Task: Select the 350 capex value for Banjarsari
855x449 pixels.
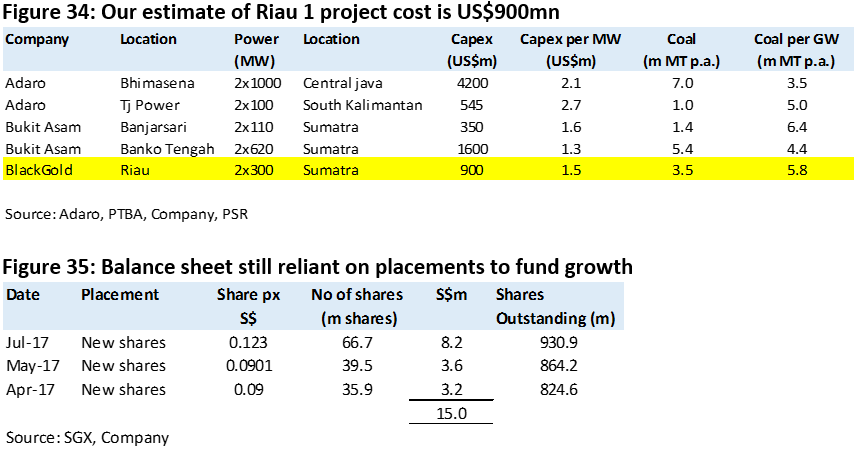Action: [472, 127]
